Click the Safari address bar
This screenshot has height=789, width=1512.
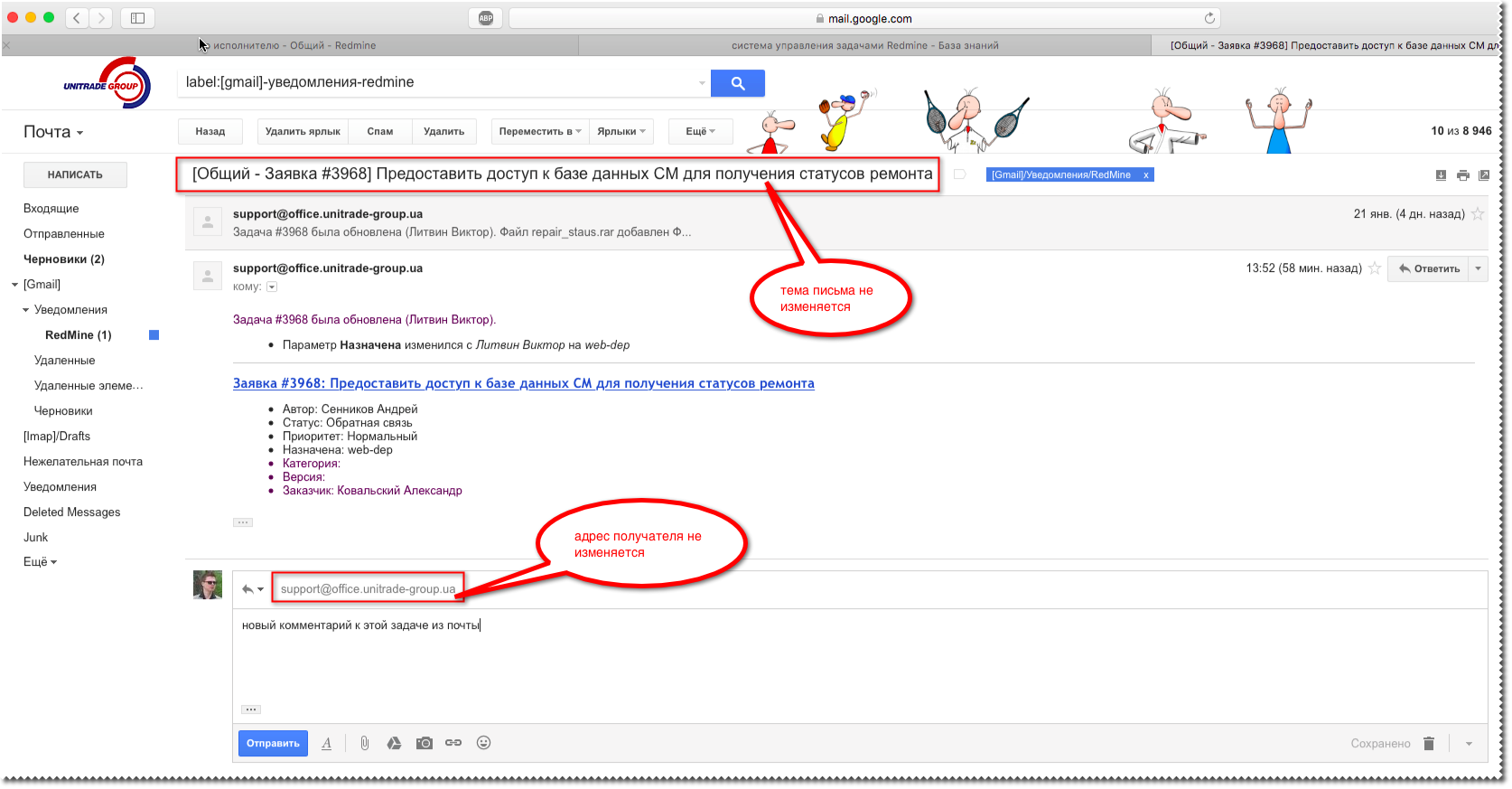tap(863, 18)
